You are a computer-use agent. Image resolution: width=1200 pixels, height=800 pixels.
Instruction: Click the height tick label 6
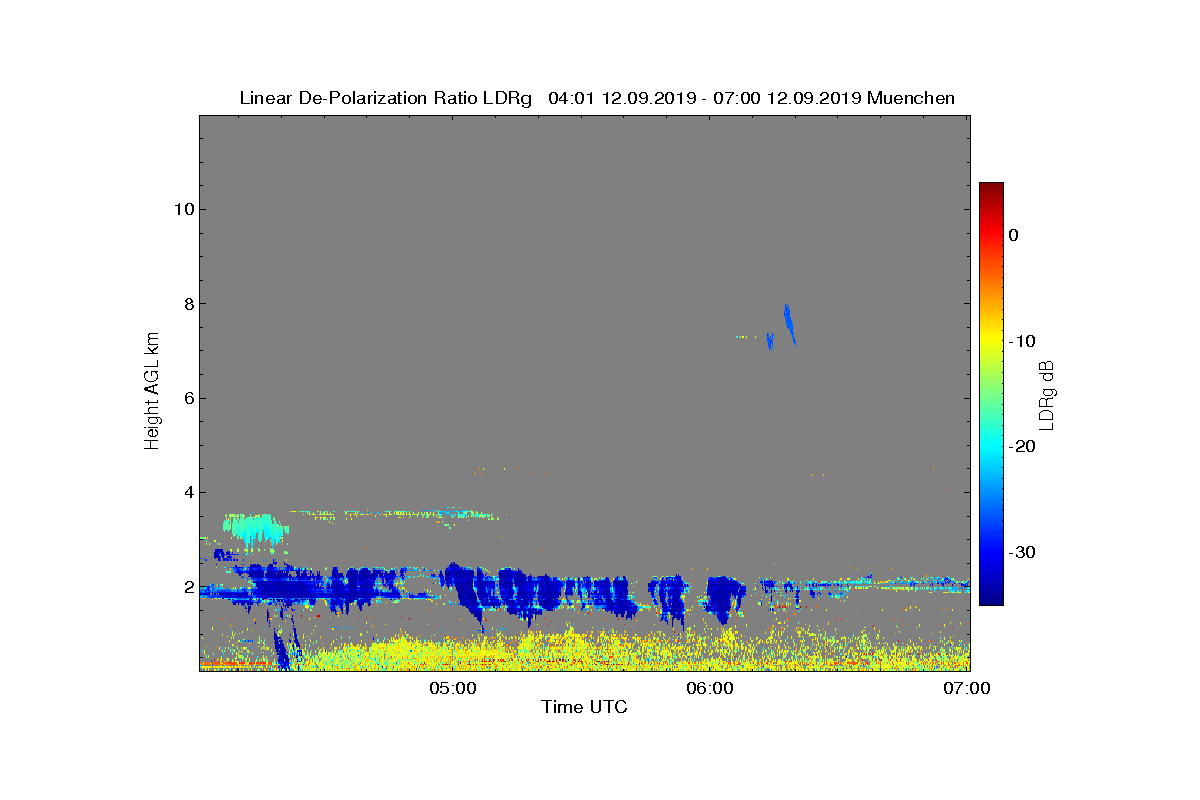187,398
